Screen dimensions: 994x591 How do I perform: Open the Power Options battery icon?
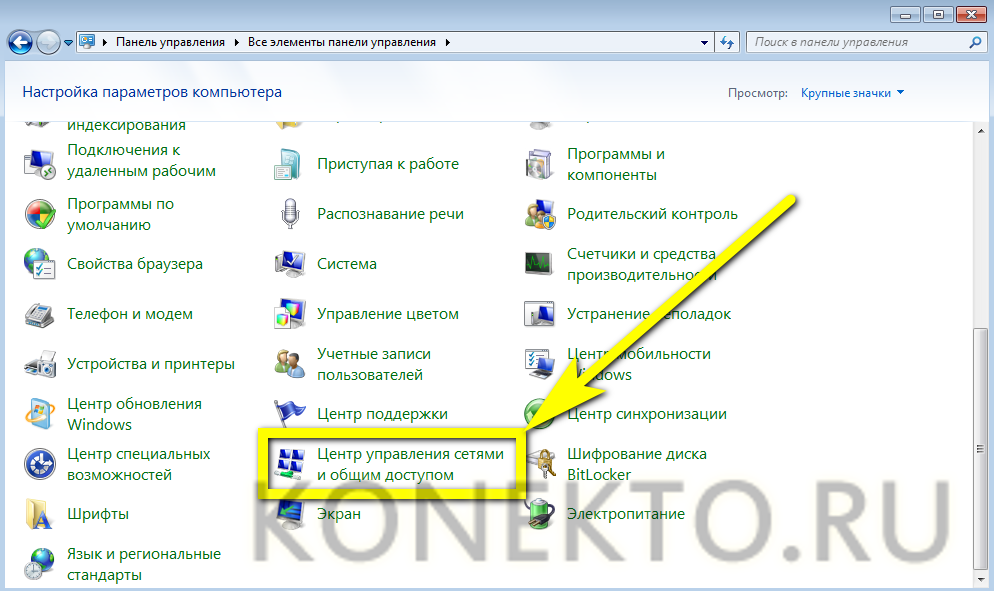click(x=540, y=514)
